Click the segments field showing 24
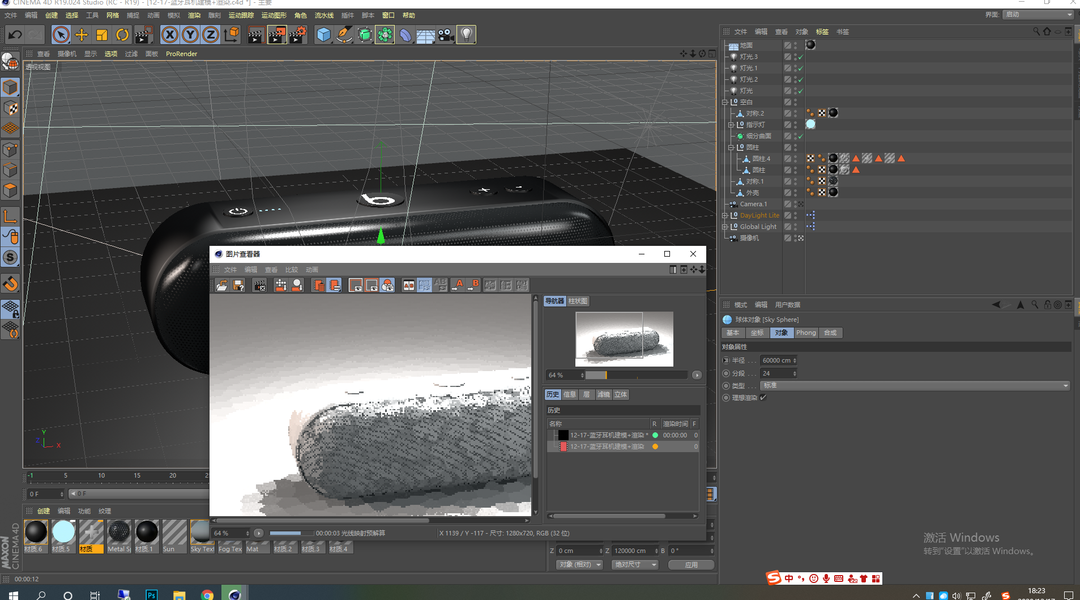The height and width of the screenshot is (600, 1080). click(x=778, y=373)
